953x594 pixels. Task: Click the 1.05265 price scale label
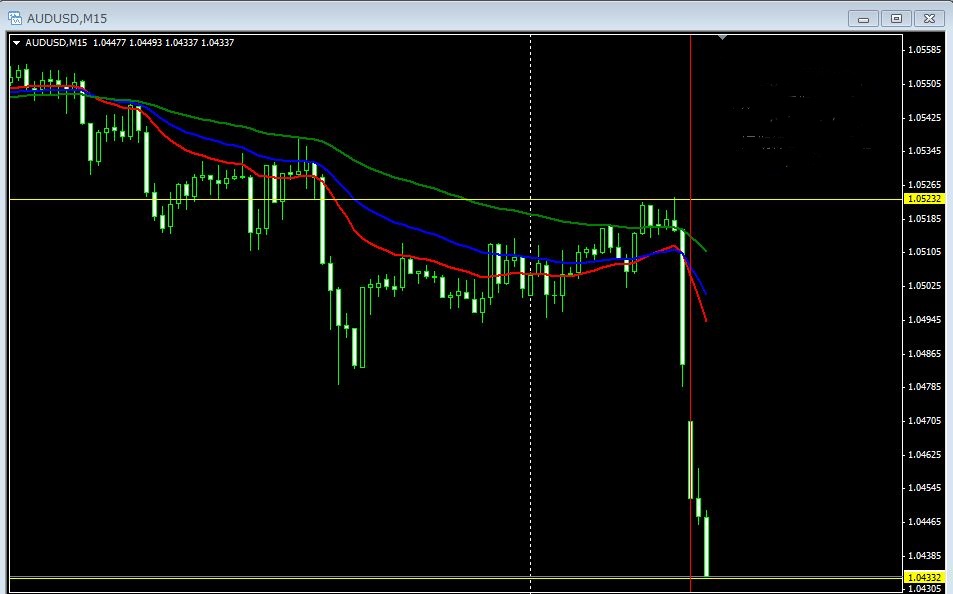924,185
